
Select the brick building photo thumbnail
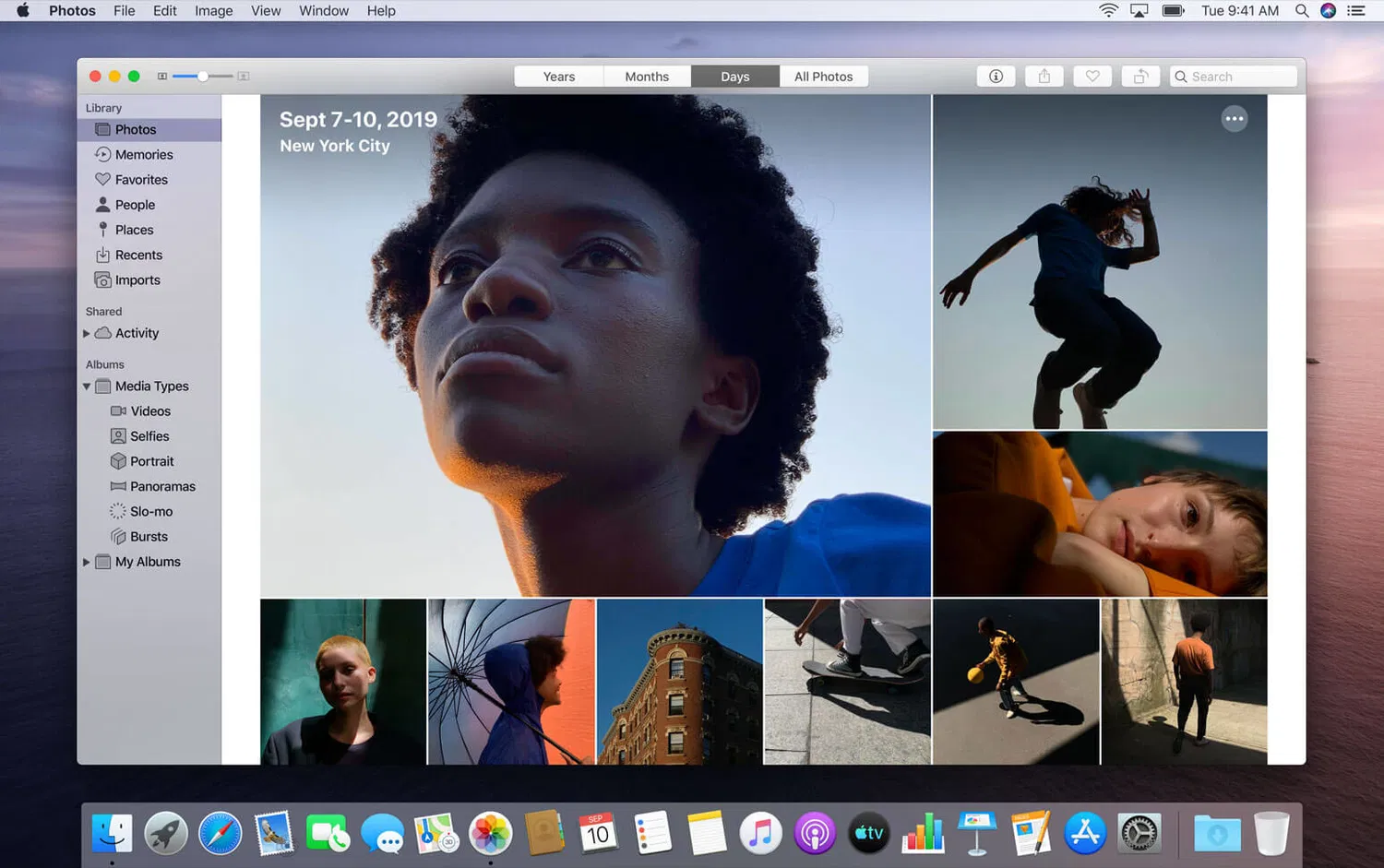680,682
